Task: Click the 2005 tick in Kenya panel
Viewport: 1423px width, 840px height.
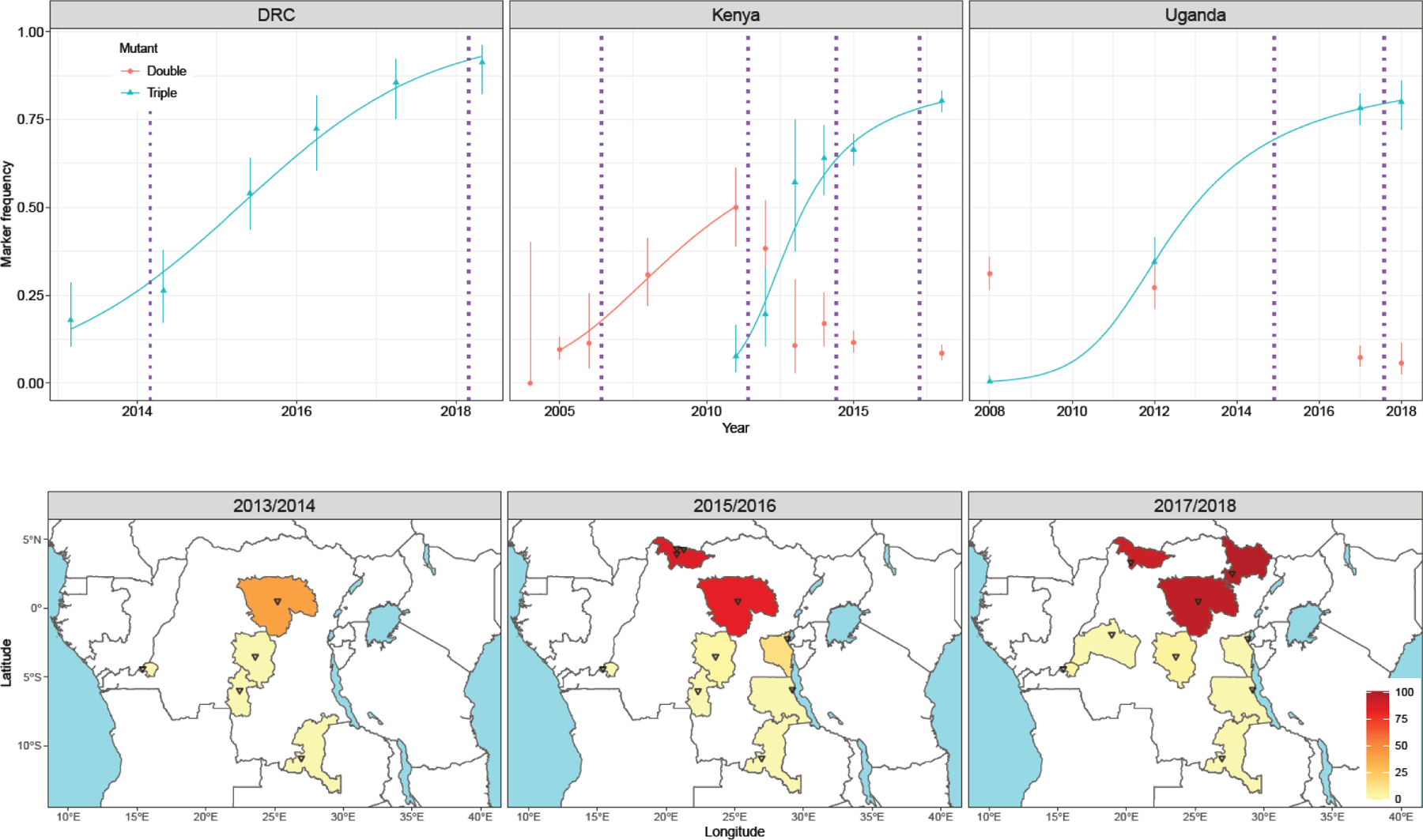Action: coord(560,411)
